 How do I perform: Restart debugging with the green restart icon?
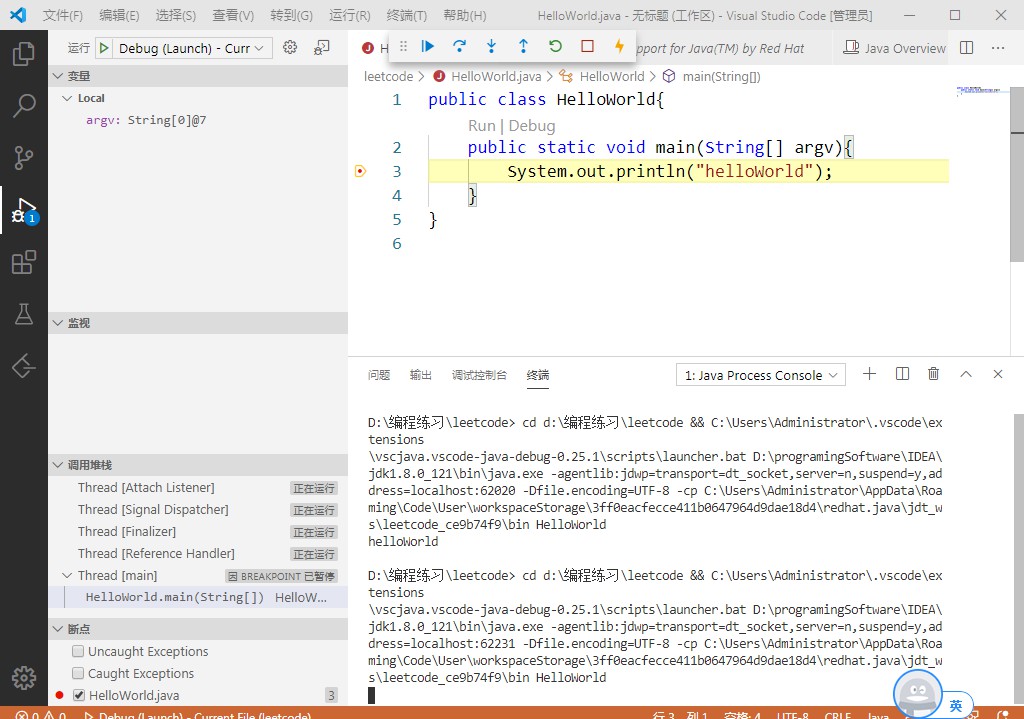555,46
